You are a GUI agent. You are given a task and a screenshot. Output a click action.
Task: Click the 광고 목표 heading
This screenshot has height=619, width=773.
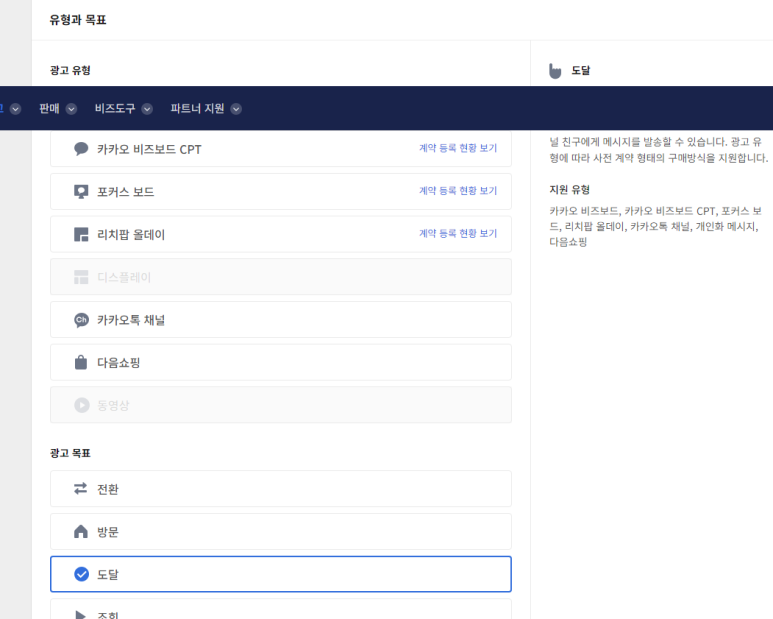[70, 453]
